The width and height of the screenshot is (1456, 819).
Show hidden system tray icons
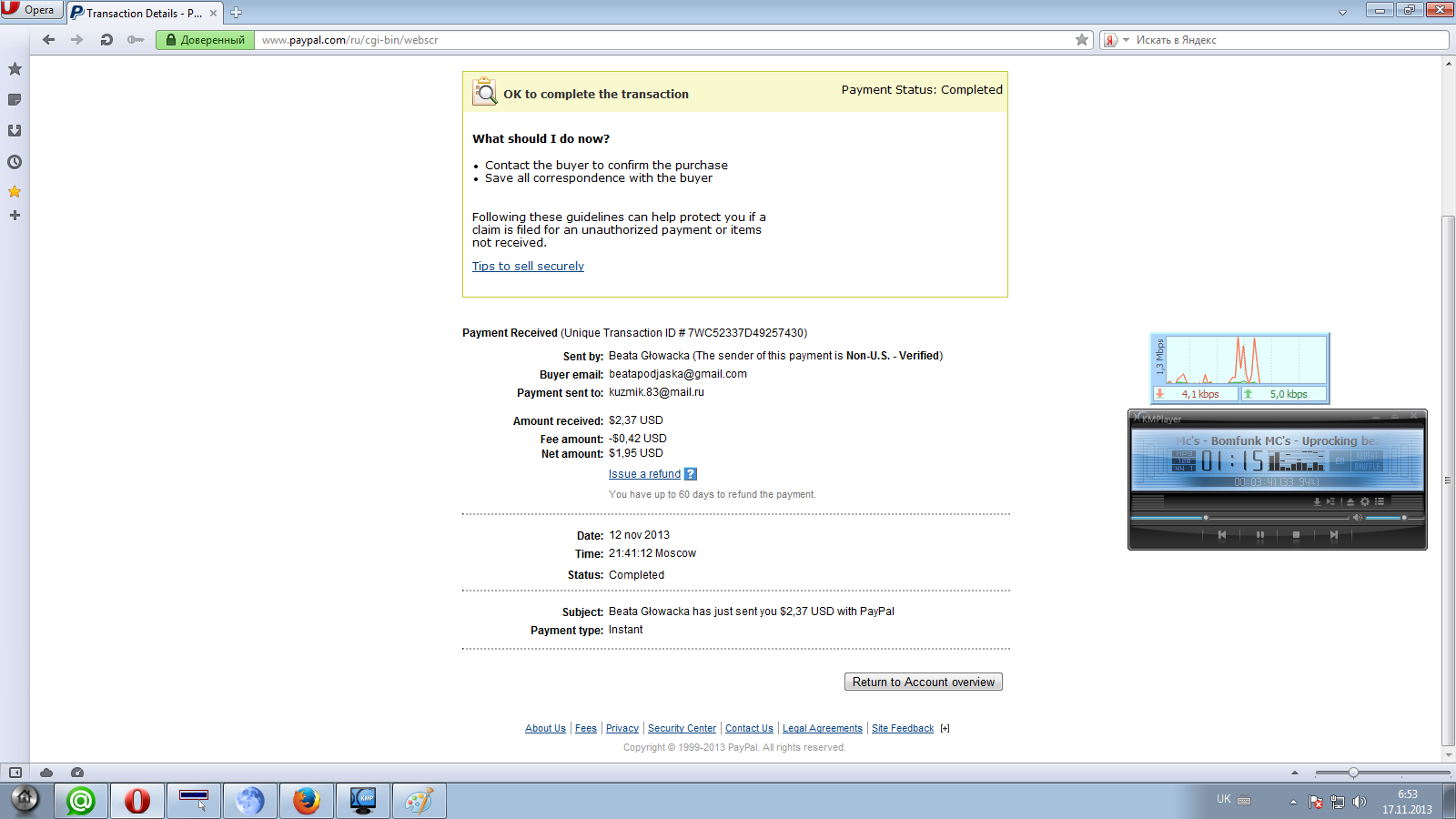click(1293, 802)
